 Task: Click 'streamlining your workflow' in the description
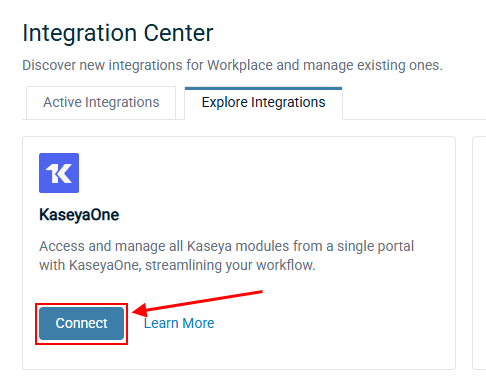[x=230, y=265]
